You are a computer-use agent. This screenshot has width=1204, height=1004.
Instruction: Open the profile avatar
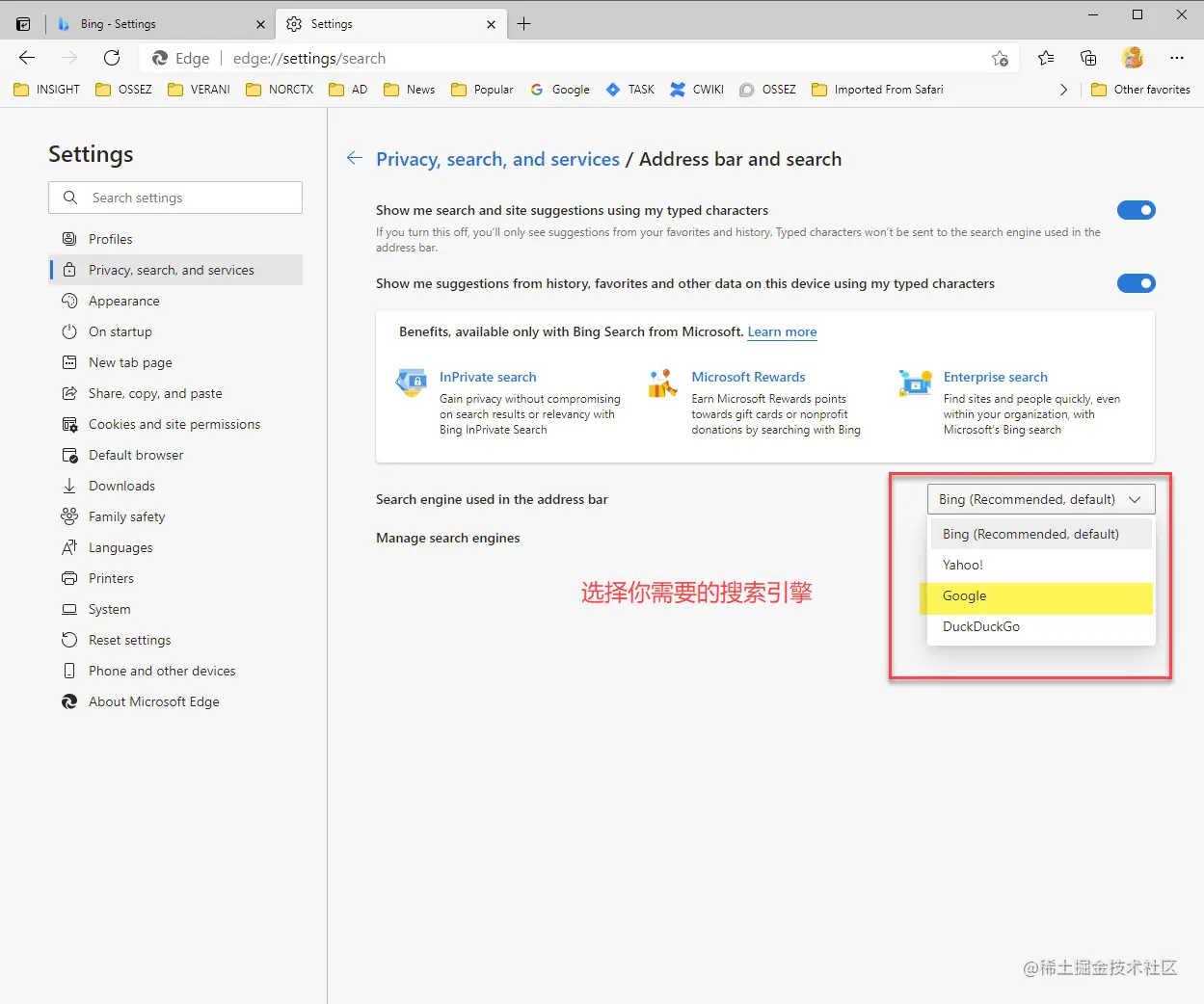1133,58
